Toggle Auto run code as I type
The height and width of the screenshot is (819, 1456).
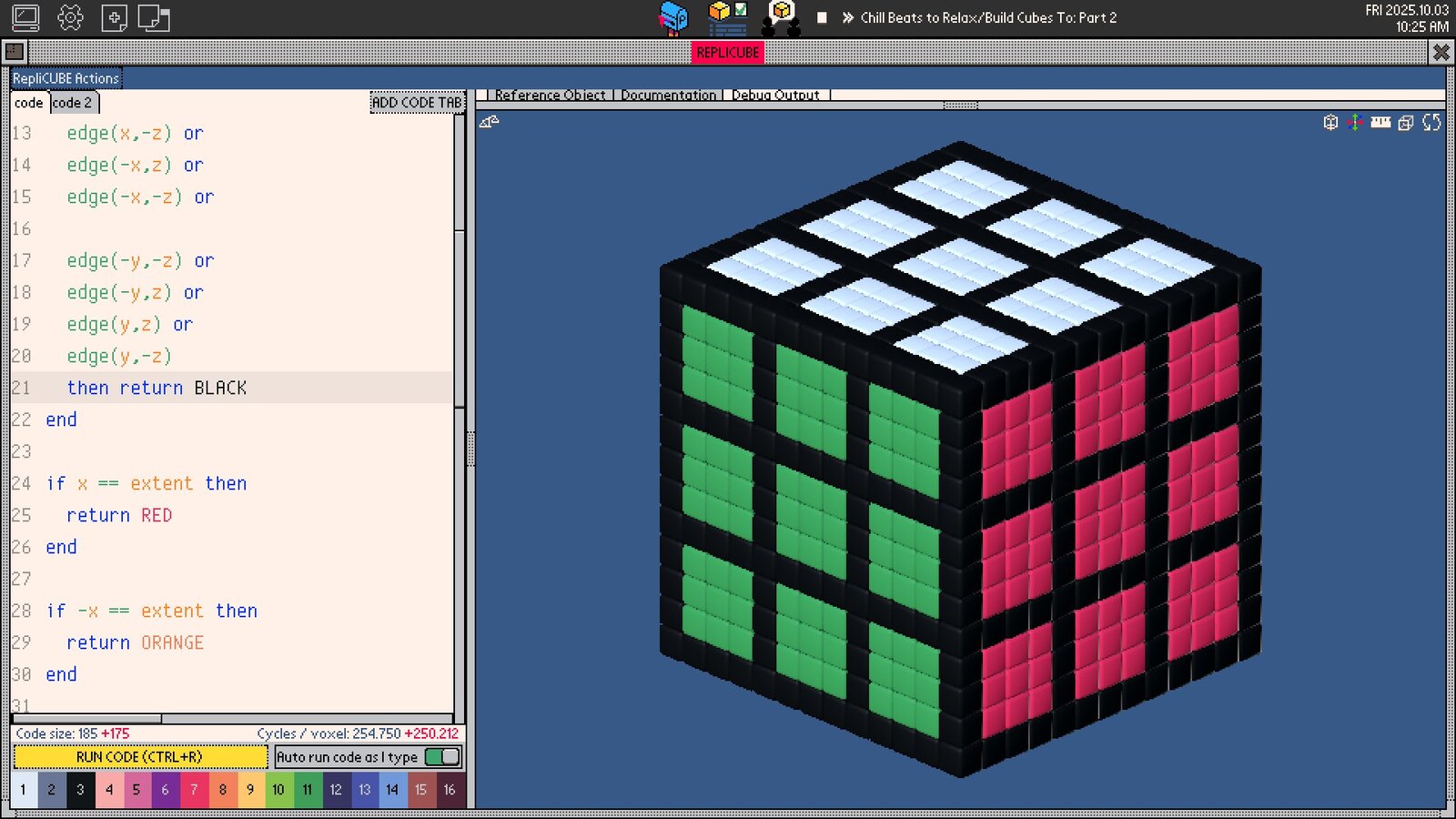pos(442,757)
